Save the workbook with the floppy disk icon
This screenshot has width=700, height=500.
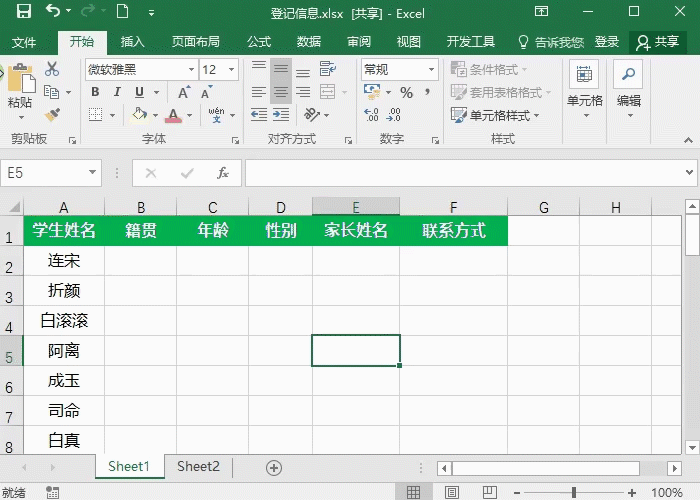pyautogui.click(x=23, y=12)
